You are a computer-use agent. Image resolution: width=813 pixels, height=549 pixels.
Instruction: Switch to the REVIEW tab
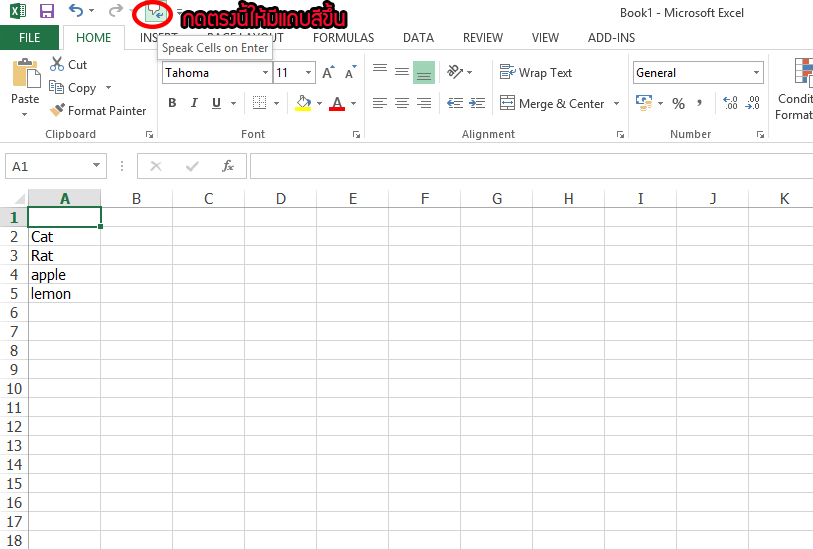(x=483, y=38)
